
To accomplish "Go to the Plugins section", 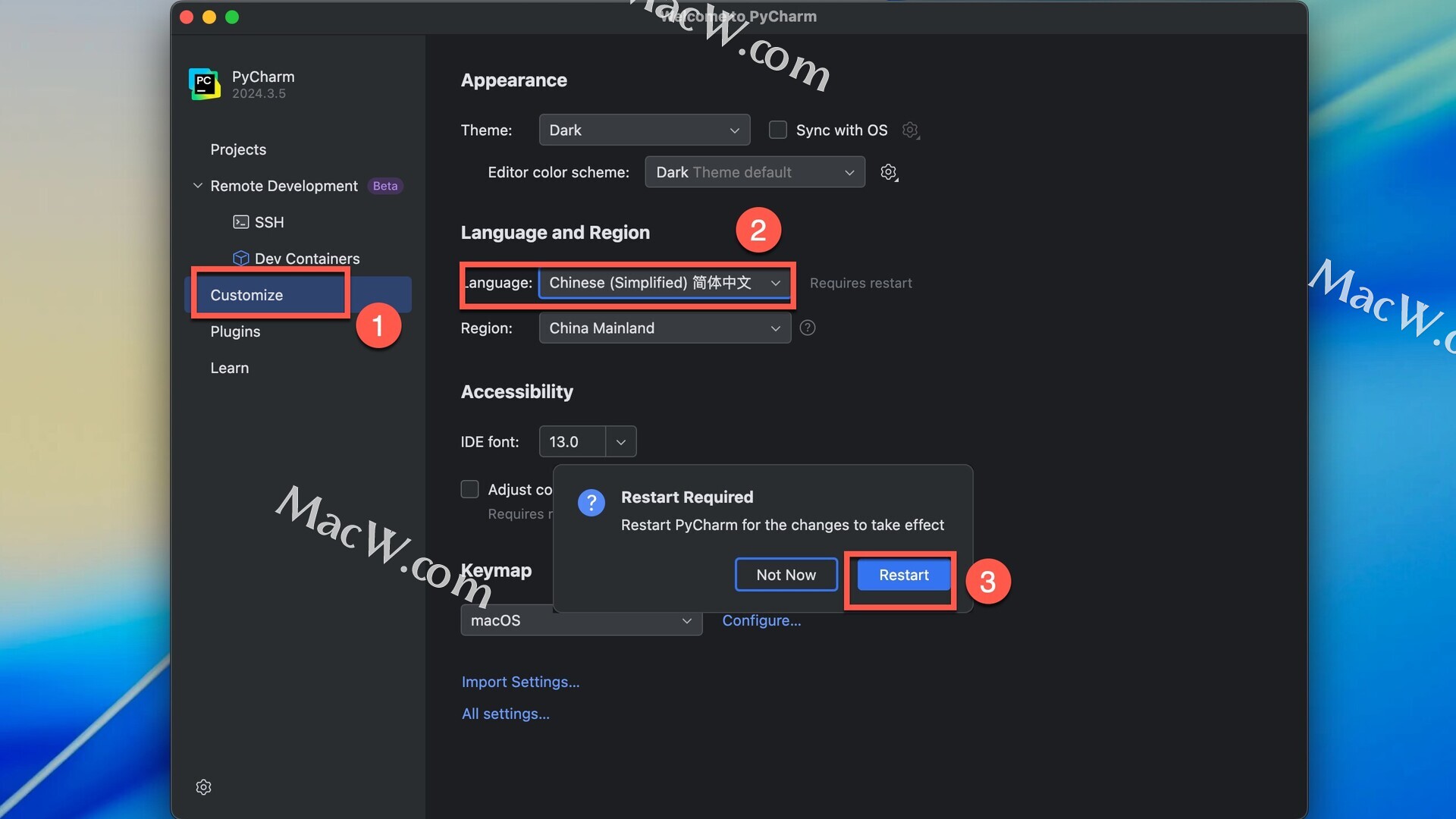I will (x=235, y=331).
